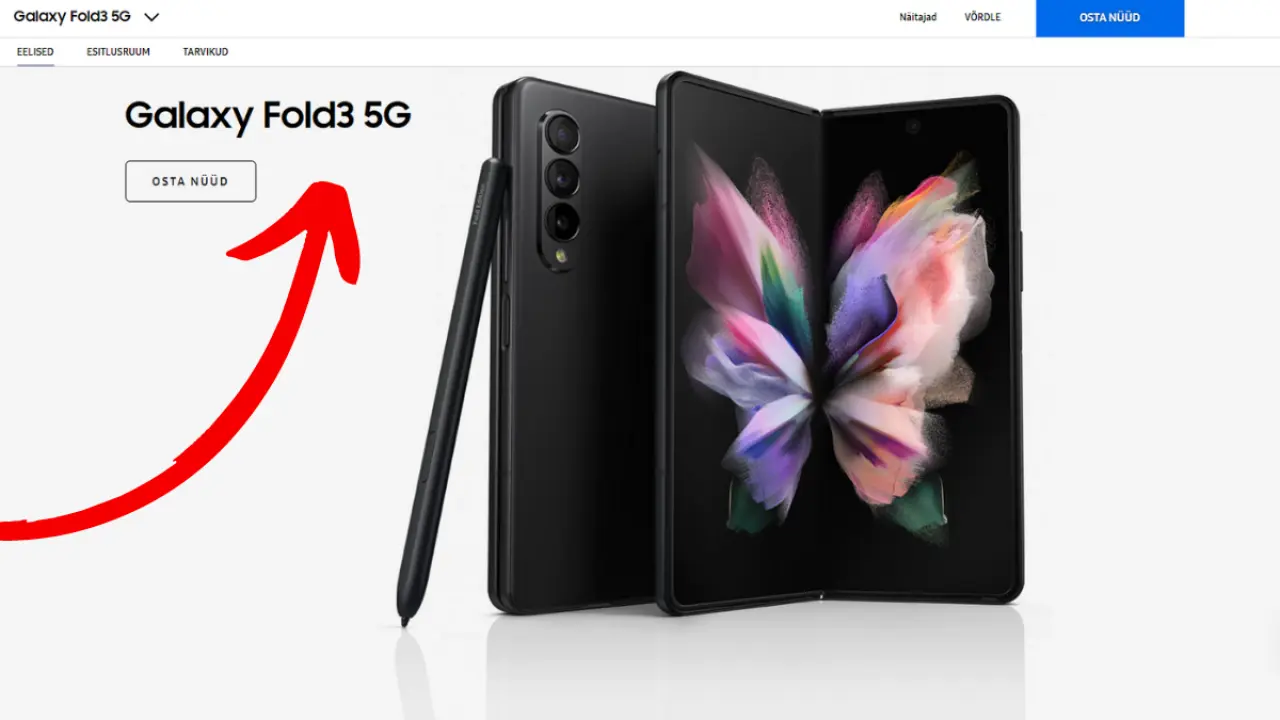Open the Näitajad link
The width and height of the screenshot is (1280, 720).
[x=918, y=17]
